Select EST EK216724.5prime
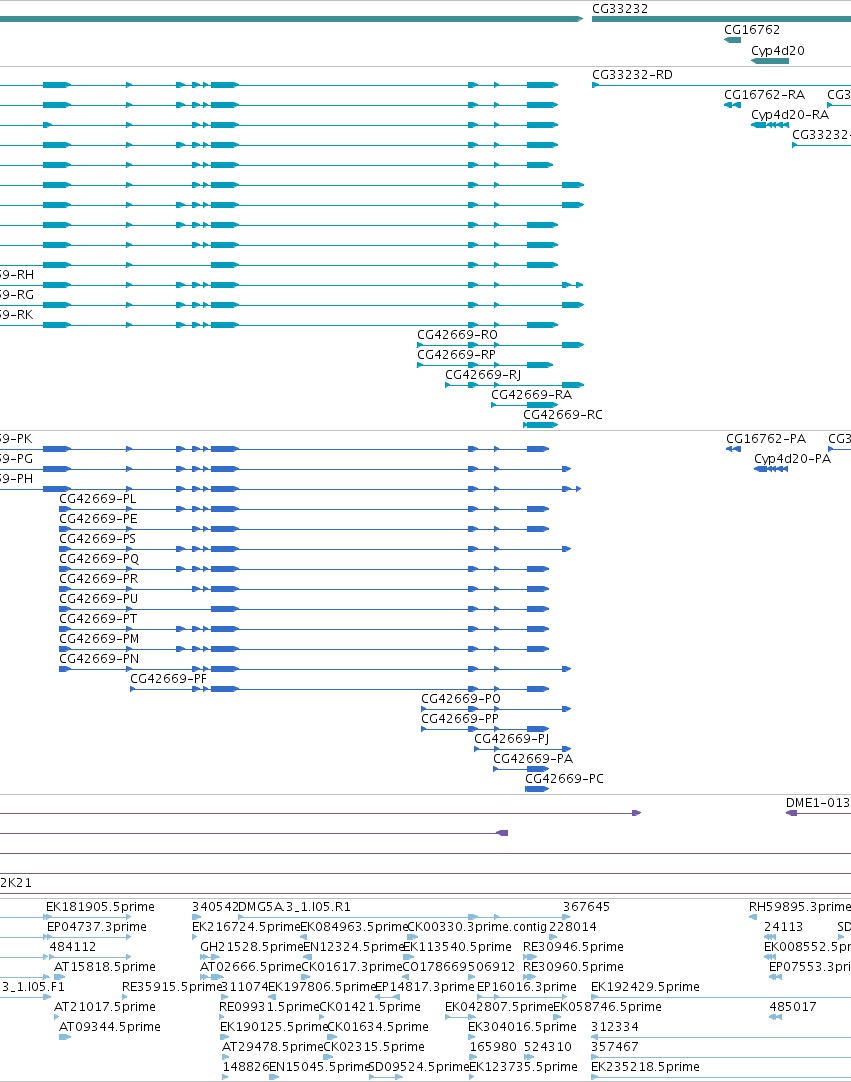Screen dimensions: 851x1082 click(x=246, y=927)
